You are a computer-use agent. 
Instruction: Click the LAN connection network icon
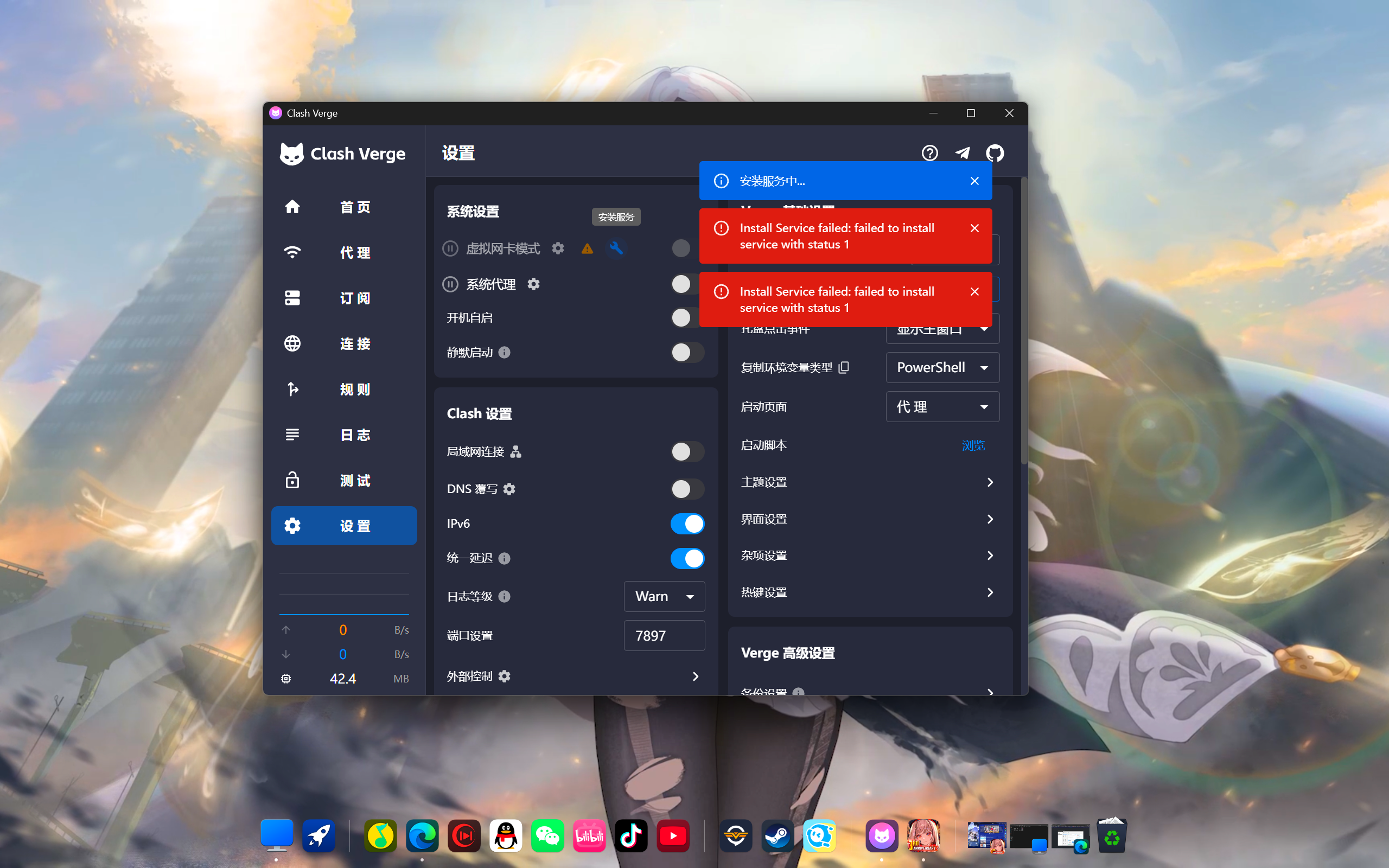516,452
